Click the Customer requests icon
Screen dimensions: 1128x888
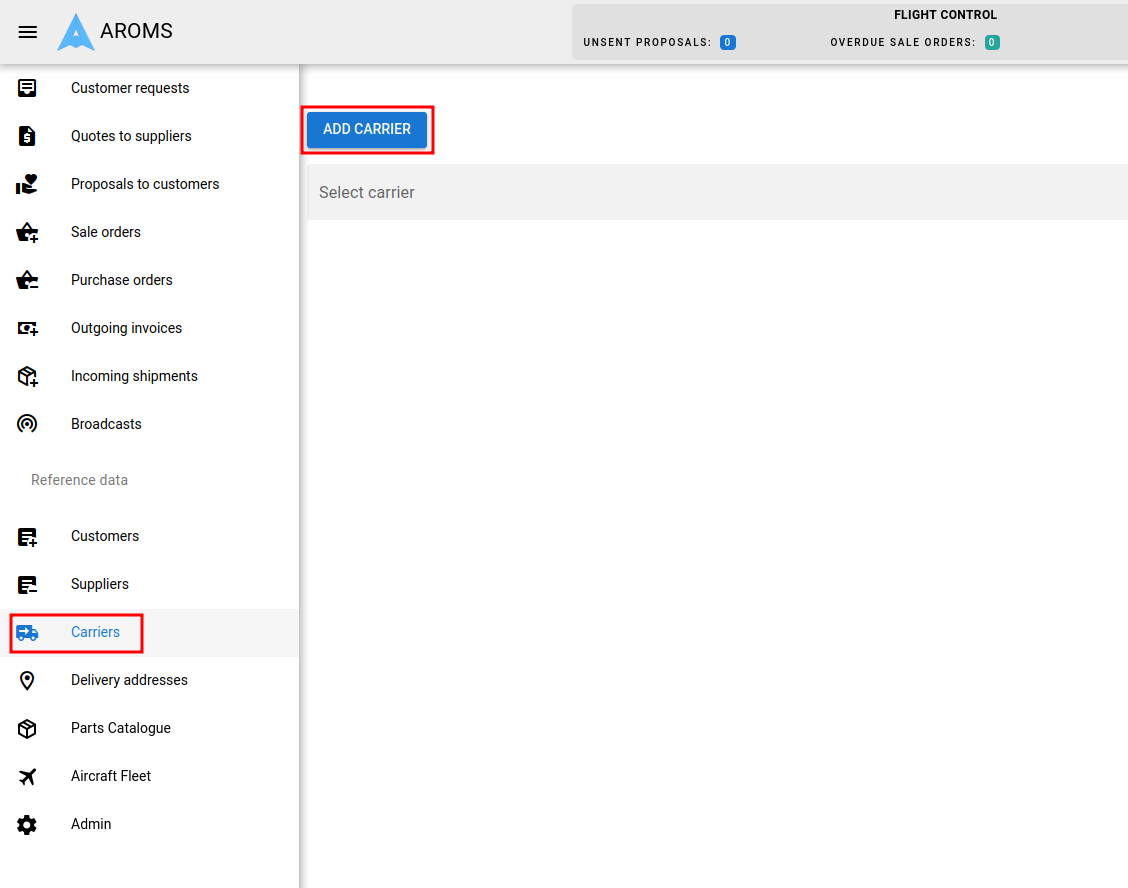[x=27, y=88]
